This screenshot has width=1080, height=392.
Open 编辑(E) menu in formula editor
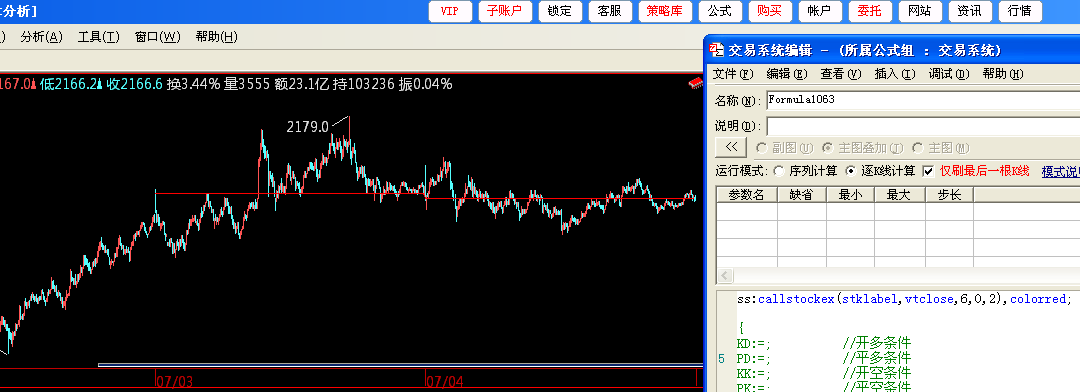click(787, 74)
